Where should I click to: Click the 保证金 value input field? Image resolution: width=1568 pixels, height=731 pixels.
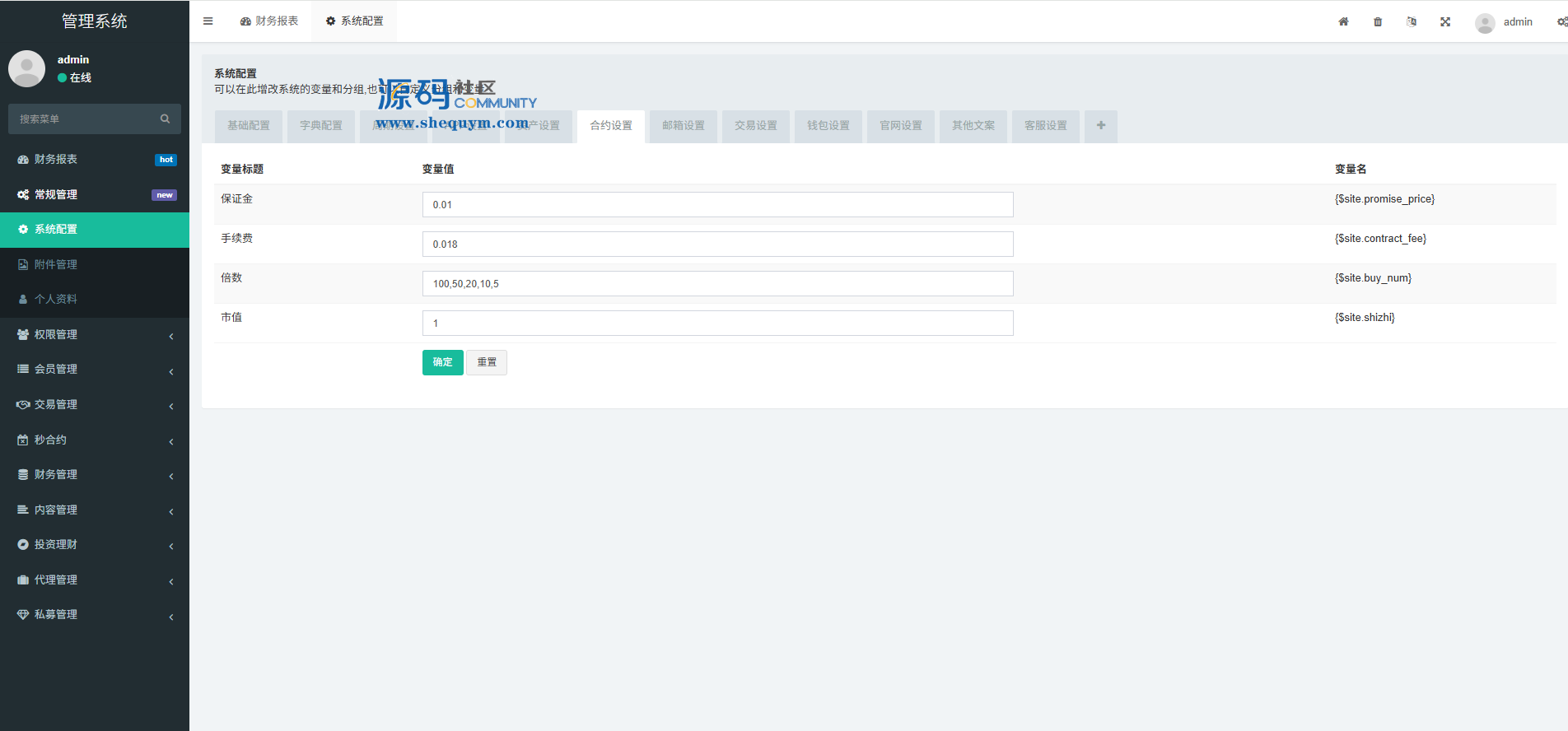pyautogui.click(x=717, y=205)
